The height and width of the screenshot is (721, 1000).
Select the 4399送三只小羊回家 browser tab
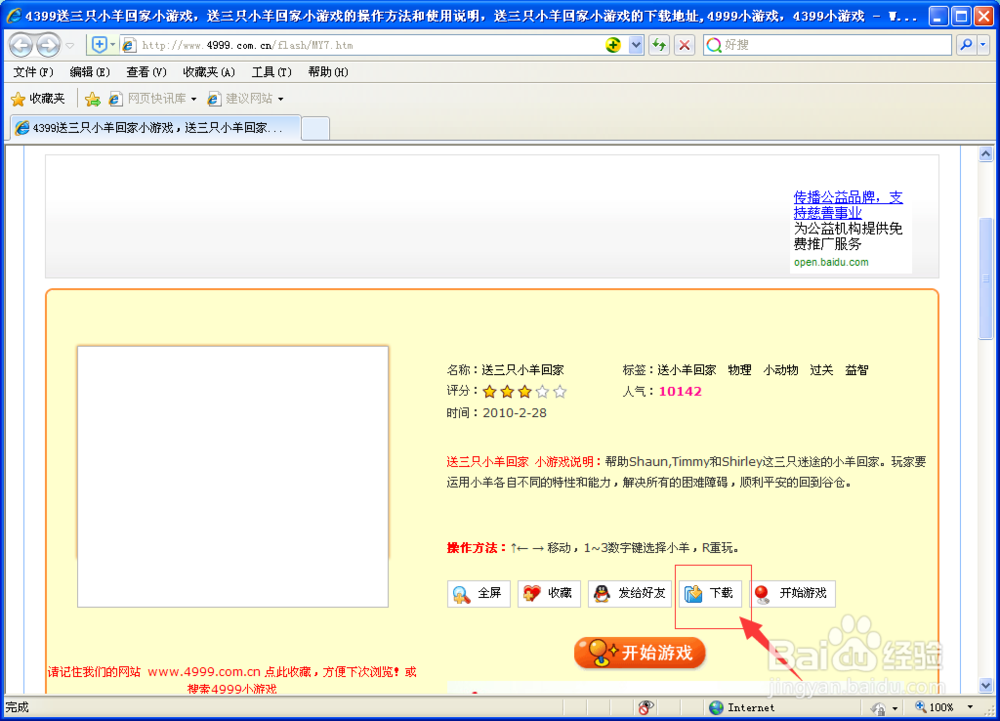(150, 128)
